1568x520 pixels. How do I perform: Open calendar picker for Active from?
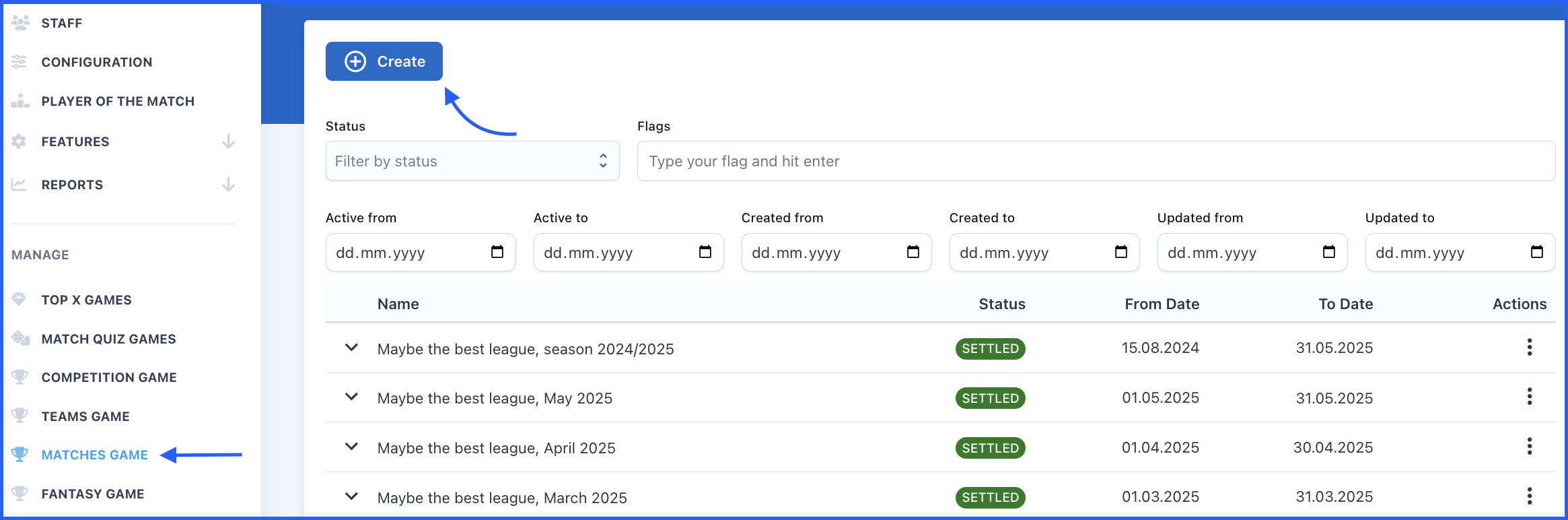(x=497, y=252)
